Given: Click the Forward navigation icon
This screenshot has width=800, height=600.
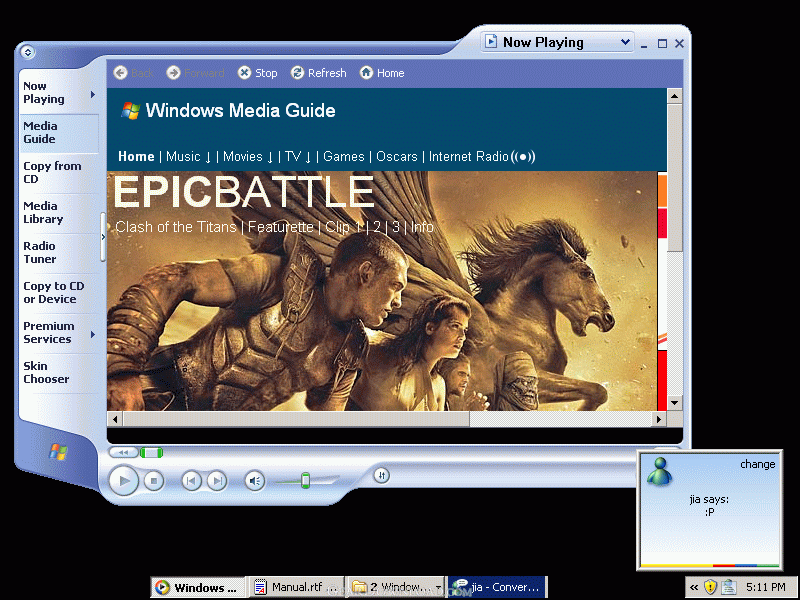Looking at the screenshot, I should [x=173, y=73].
